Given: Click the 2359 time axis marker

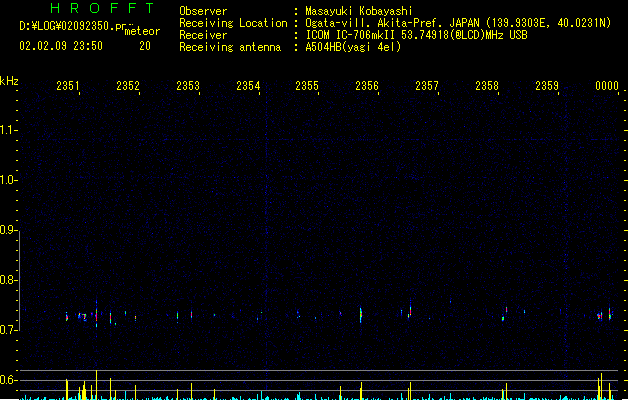Looking at the screenshot, I should pos(547,85).
